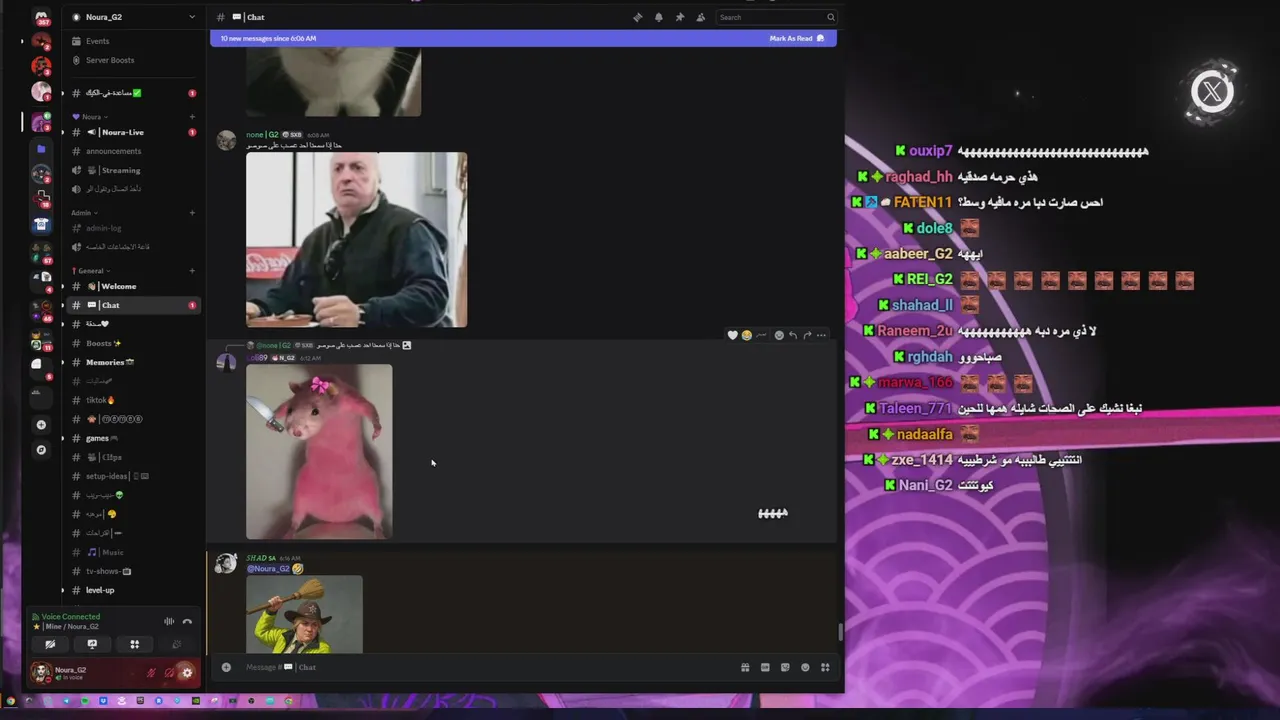The height and width of the screenshot is (720, 1280).
Task: Open the emoji picker in message bar
Action: tap(805, 667)
